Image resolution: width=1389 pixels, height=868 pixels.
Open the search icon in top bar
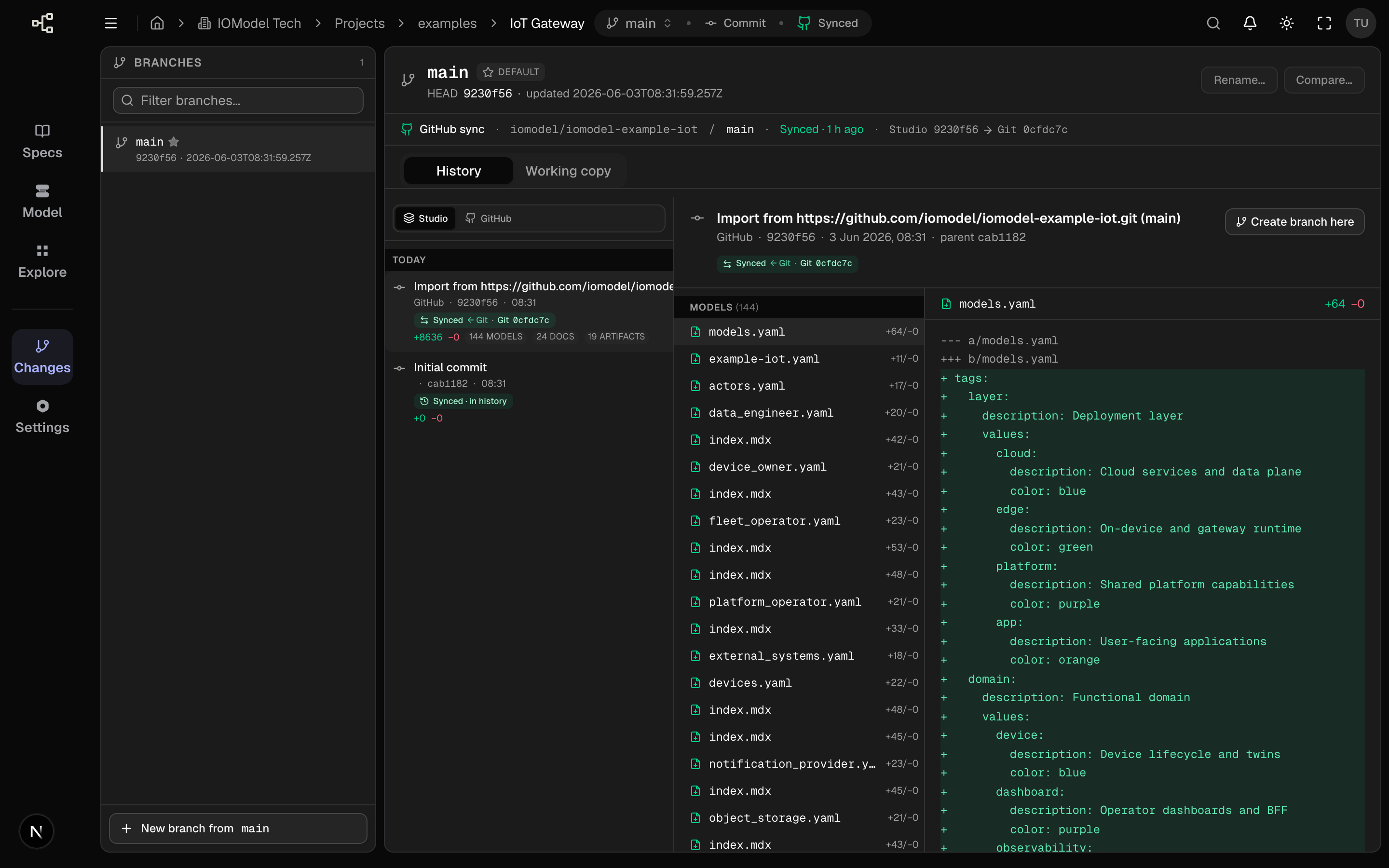1213,24
